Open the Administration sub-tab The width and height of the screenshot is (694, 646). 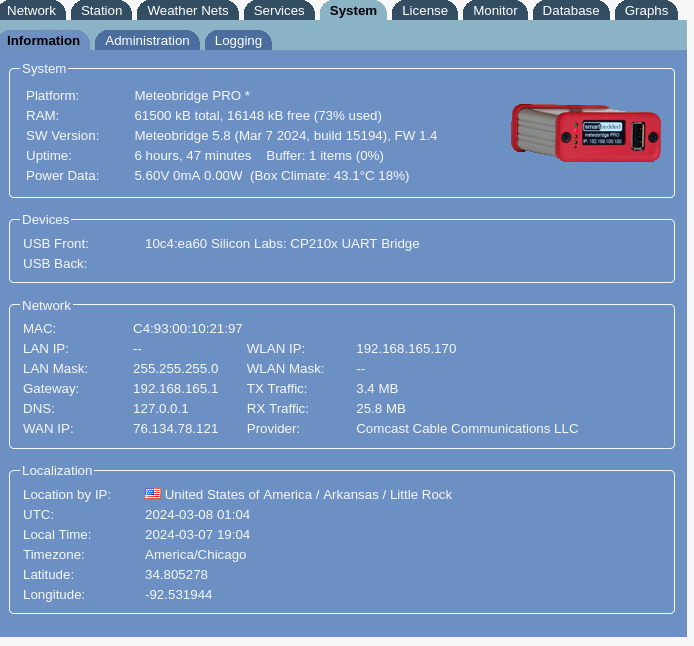point(147,40)
